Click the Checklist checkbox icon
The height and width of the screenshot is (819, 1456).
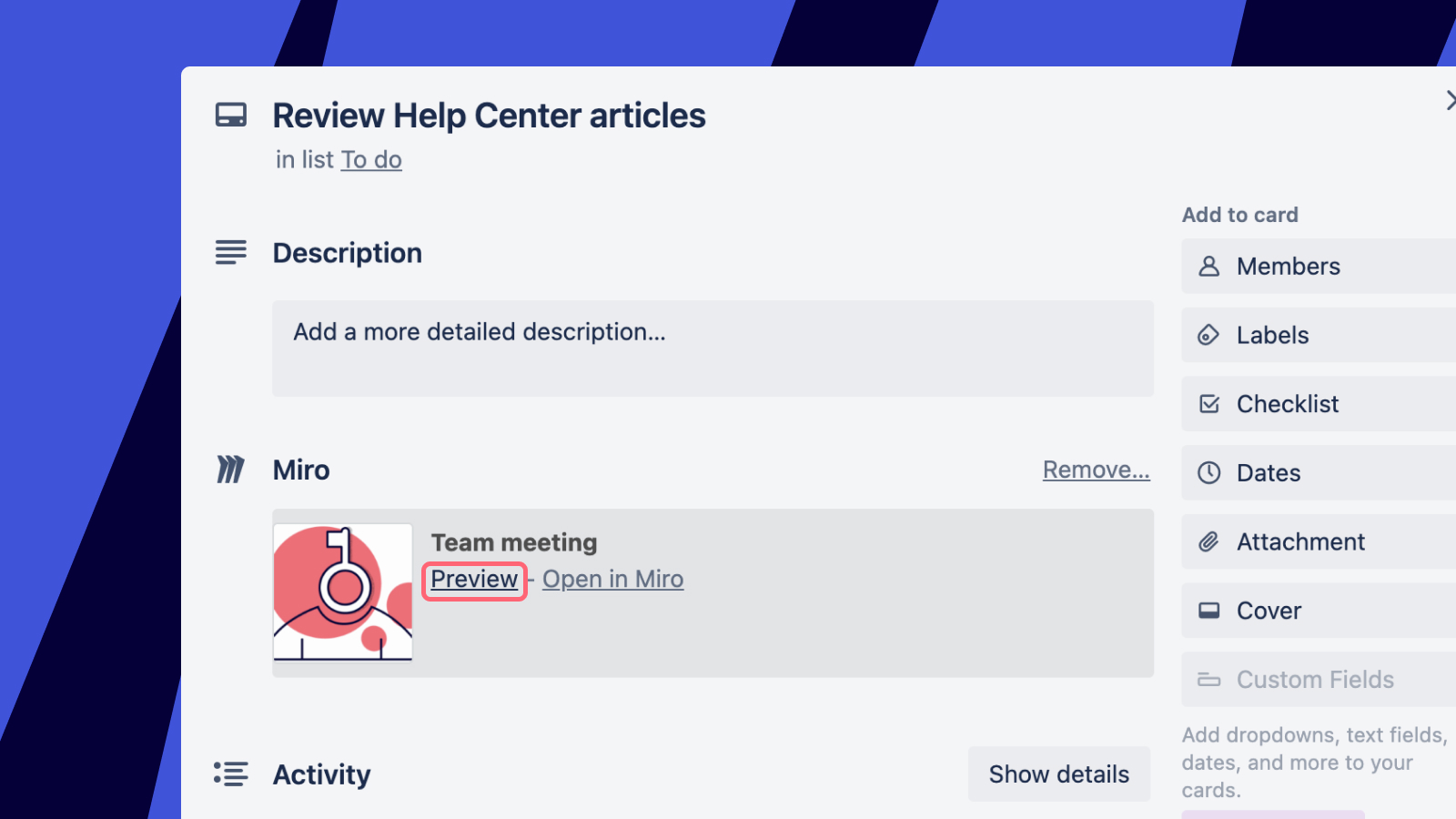tap(1208, 404)
